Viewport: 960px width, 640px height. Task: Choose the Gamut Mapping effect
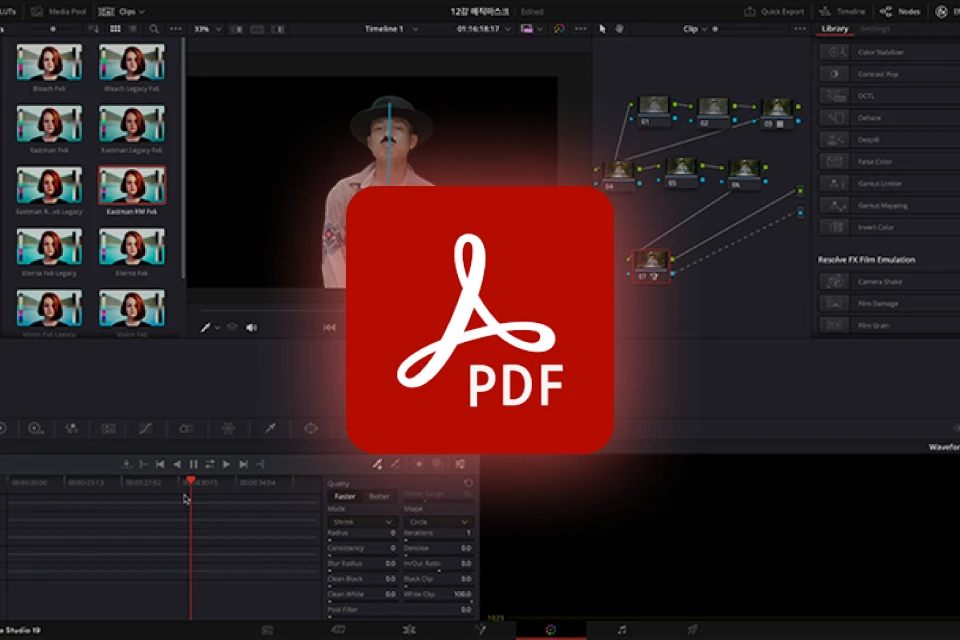tap(889, 205)
